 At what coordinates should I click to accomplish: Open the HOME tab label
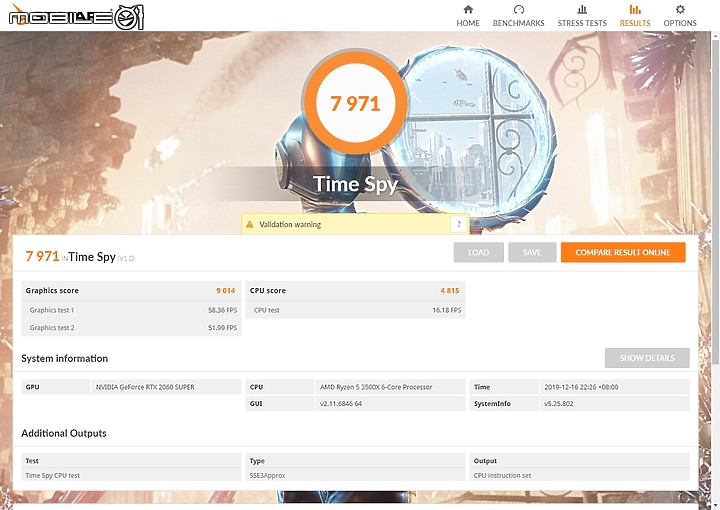click(468, 23)
